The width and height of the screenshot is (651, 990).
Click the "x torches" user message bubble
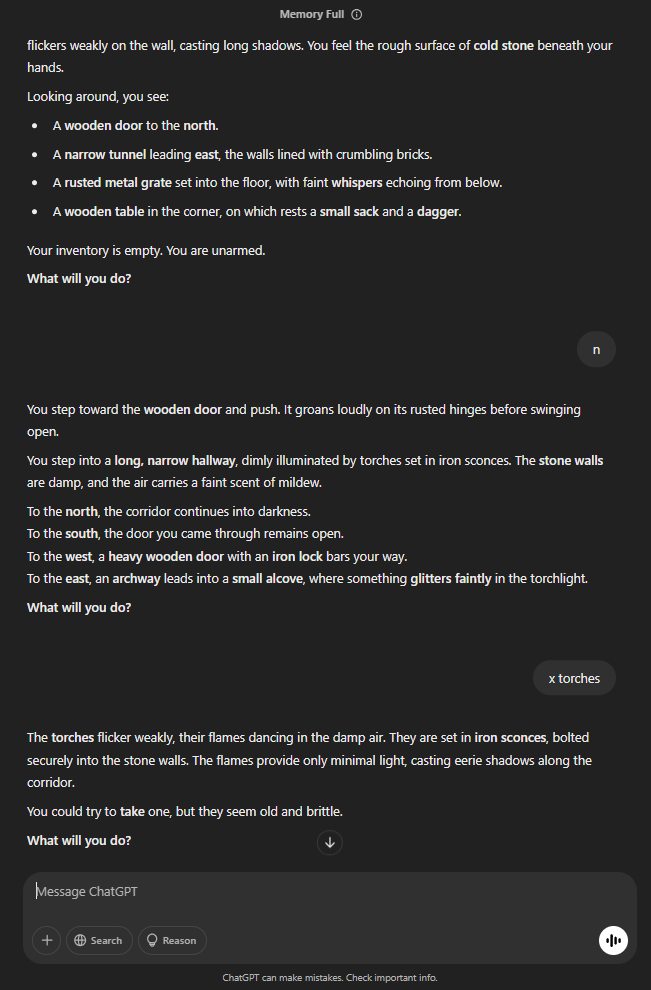pos(574,678)
